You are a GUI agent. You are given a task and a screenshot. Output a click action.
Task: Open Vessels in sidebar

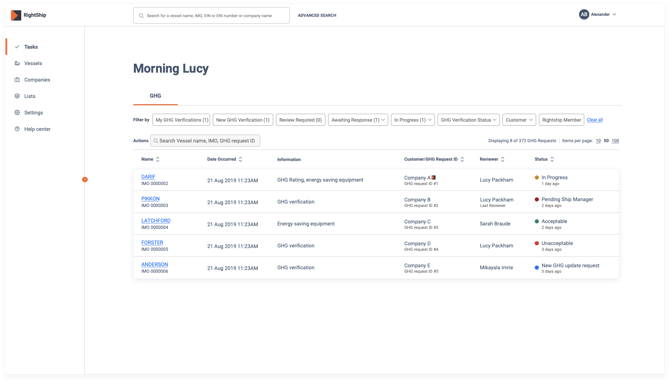click(x=33, y=63)
